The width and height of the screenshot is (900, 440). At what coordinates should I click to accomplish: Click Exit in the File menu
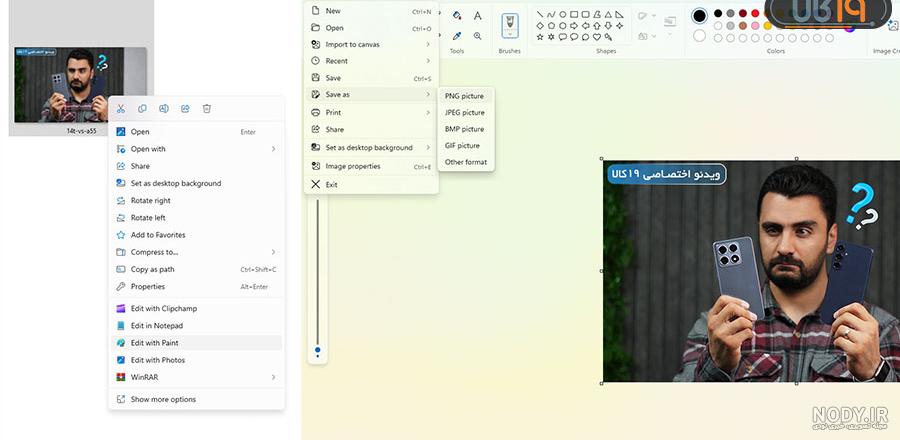click(371, 185)
